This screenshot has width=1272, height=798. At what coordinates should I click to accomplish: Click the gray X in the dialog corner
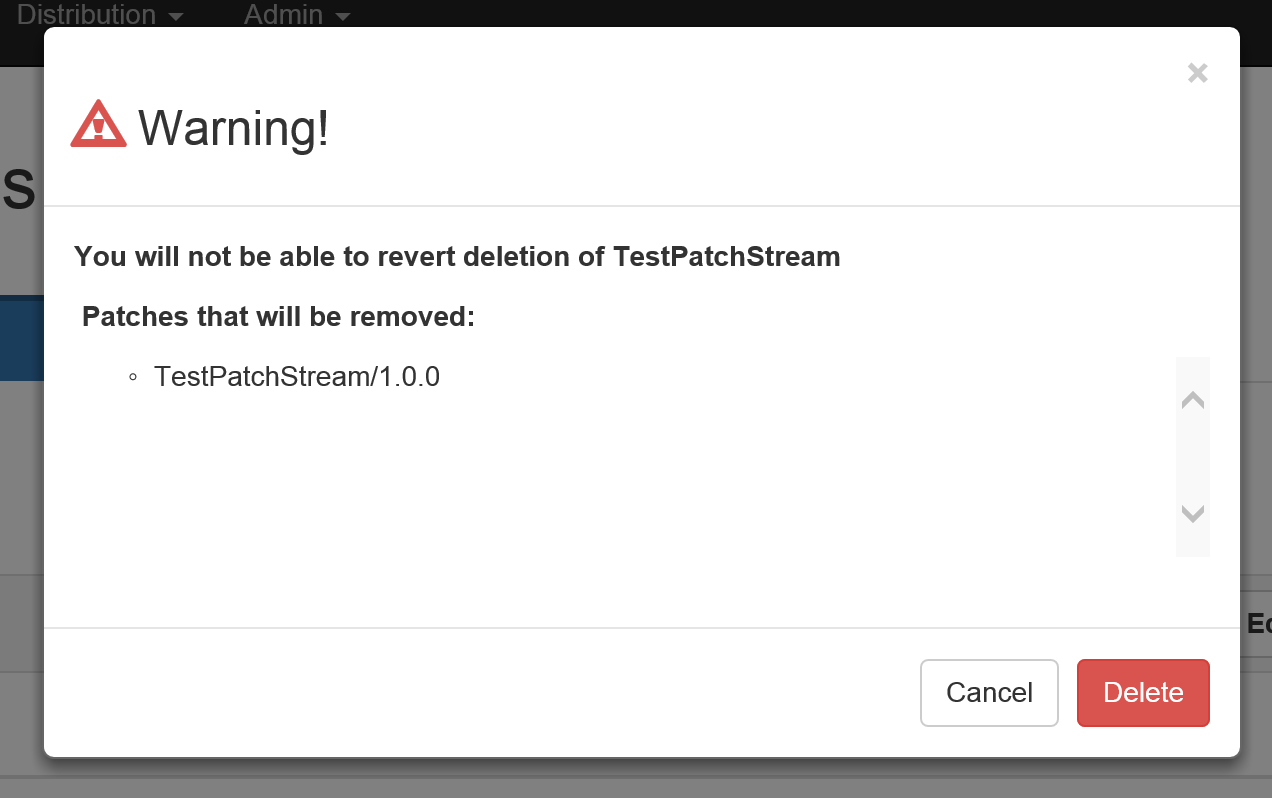click(1197, 72)
